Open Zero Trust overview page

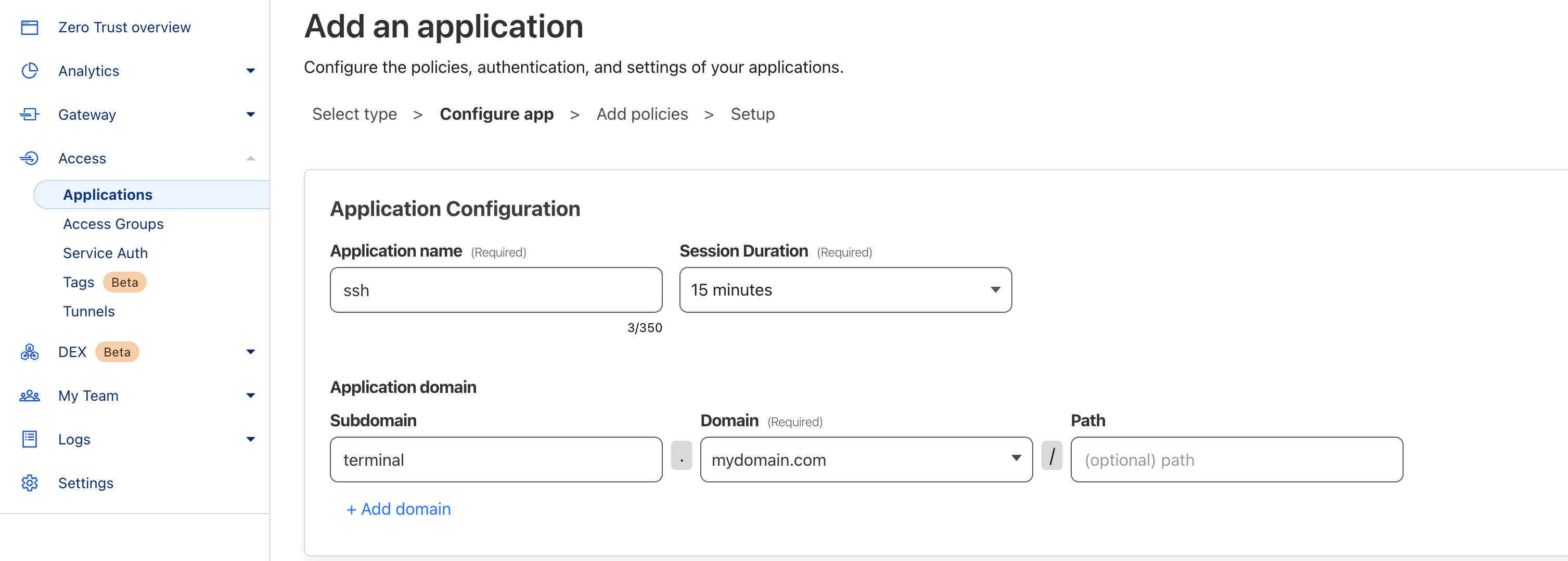pos(124,28)
